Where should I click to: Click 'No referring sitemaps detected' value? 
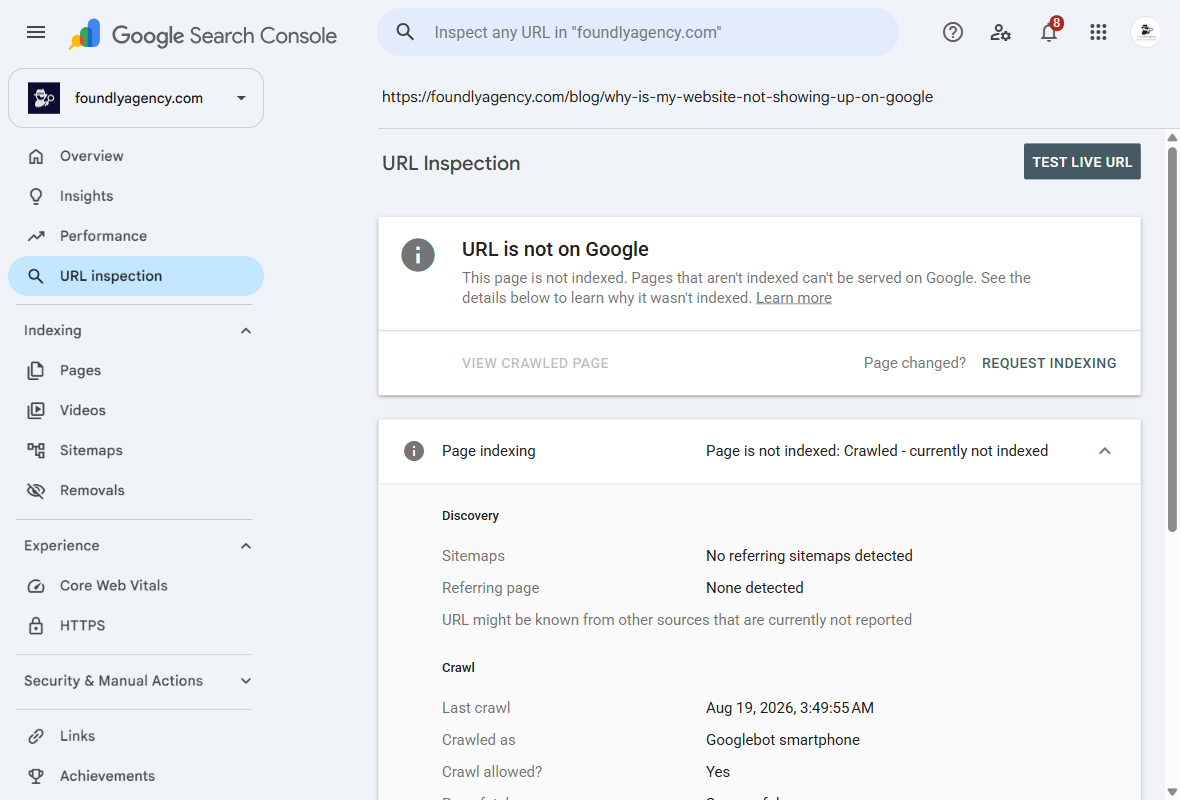tap(809, 556)
